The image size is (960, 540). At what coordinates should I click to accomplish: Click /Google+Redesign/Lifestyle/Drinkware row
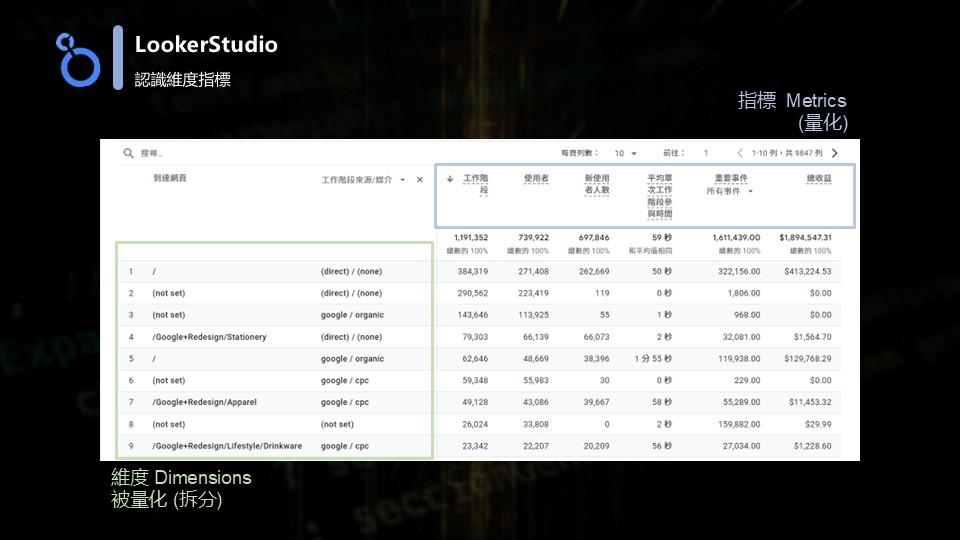pyautogui.click(x=227, y=446)
